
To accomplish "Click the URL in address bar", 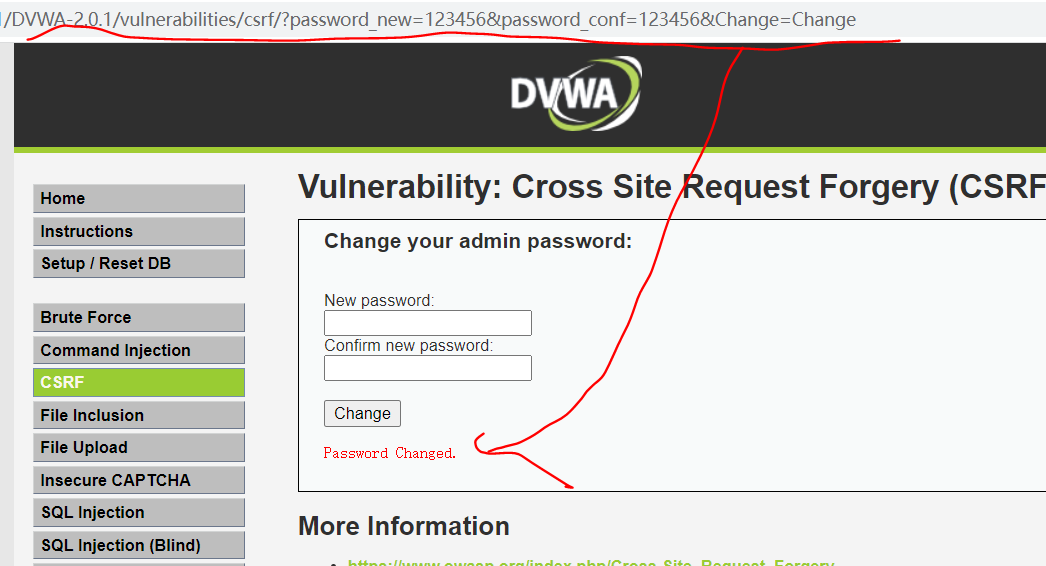I will coord(428,20).
